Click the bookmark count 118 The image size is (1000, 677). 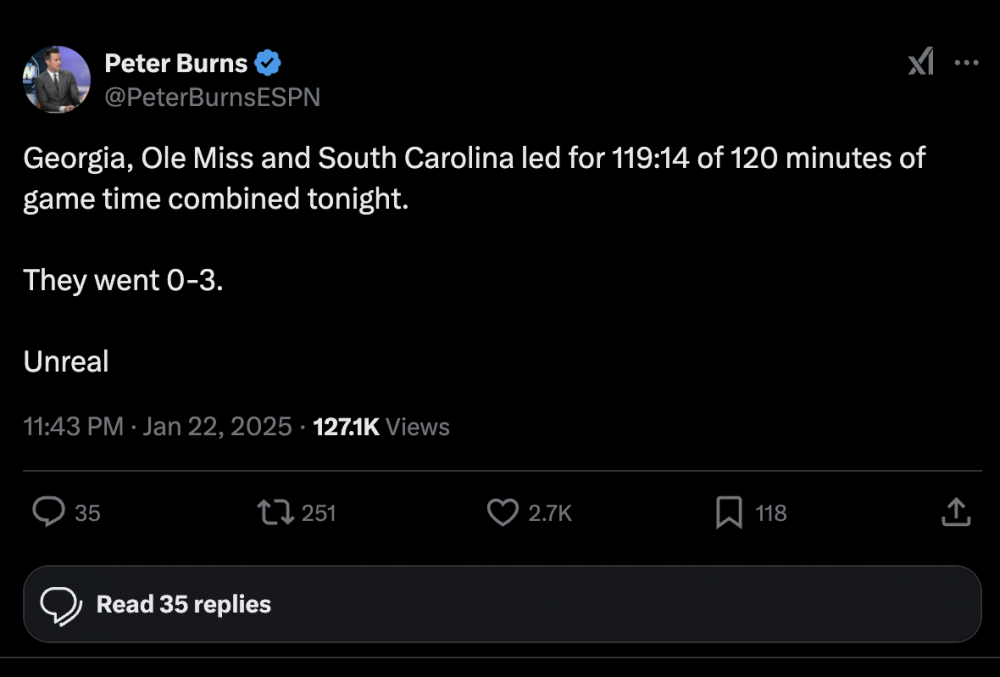click(x=771, y=513)
